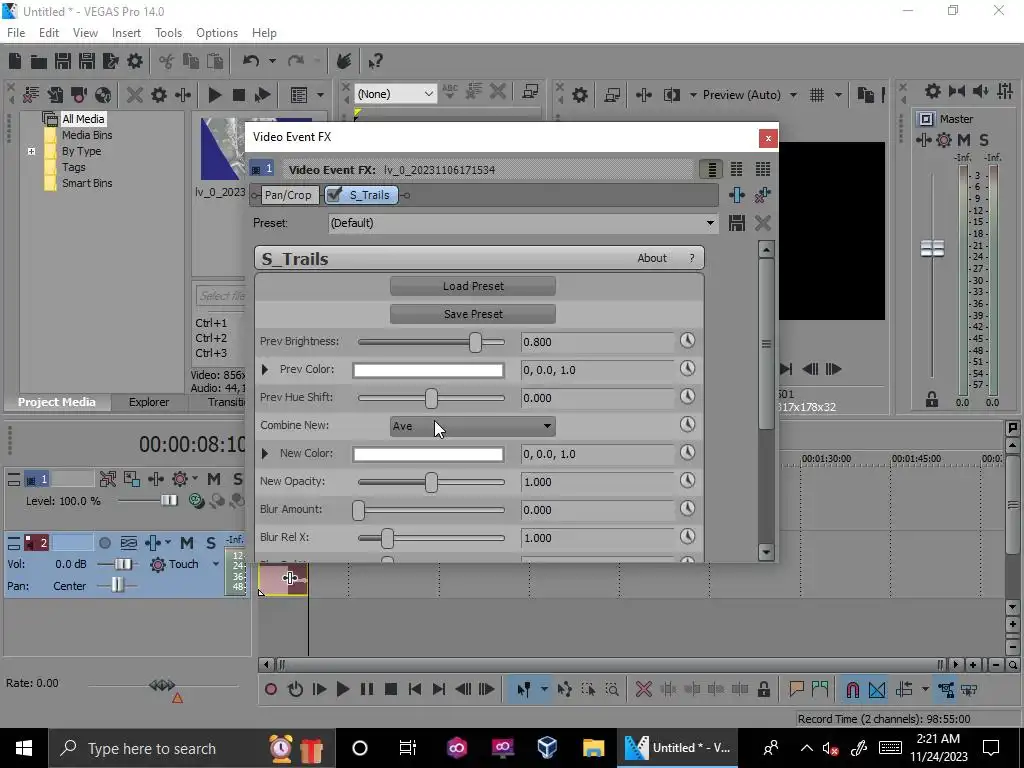The height and width of the screenshot is (768, 1024).
Task: Delete preset with the X icon
Action: [762, 223]
